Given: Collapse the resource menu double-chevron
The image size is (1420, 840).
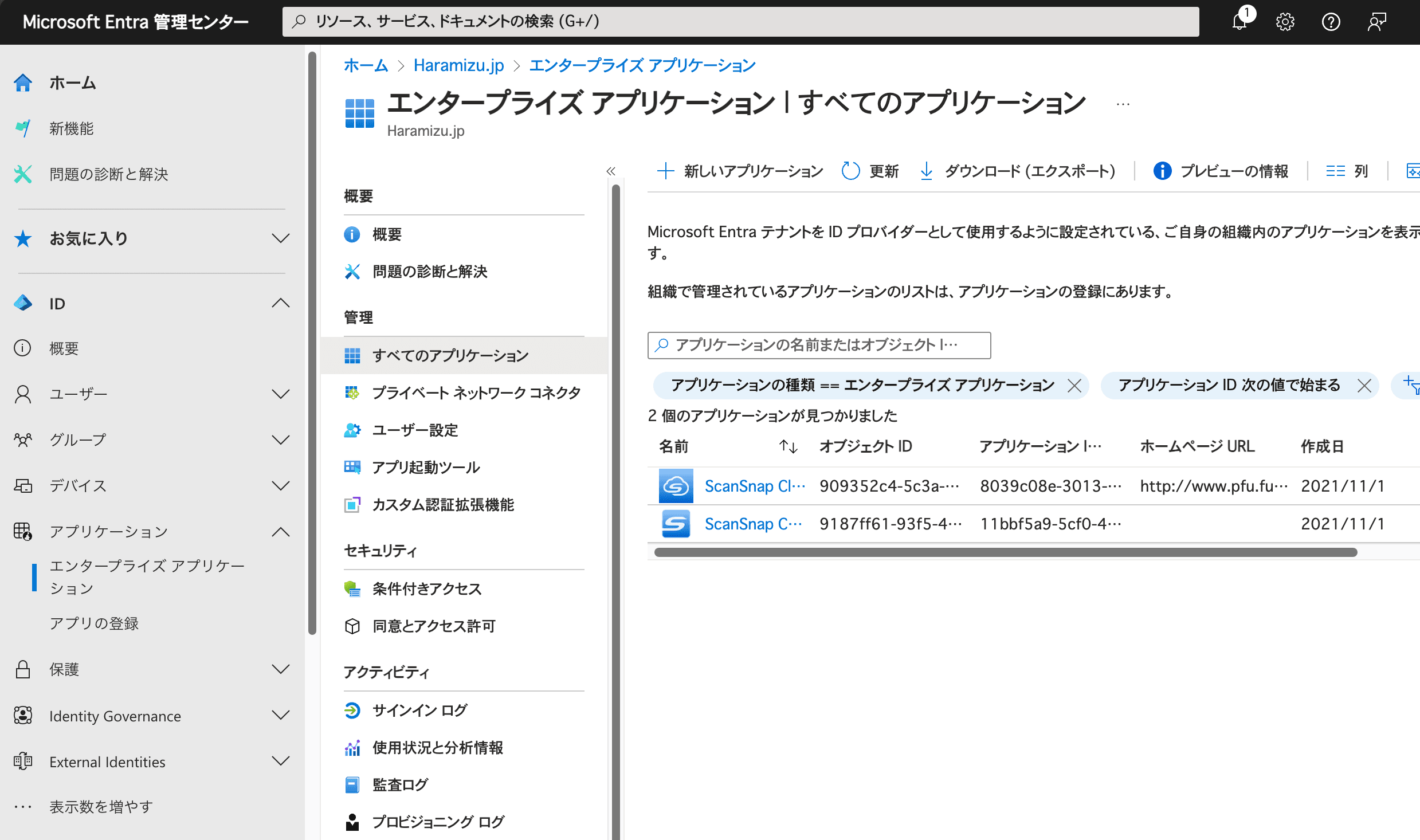Looking at the screenshot, I should (611, 171).
